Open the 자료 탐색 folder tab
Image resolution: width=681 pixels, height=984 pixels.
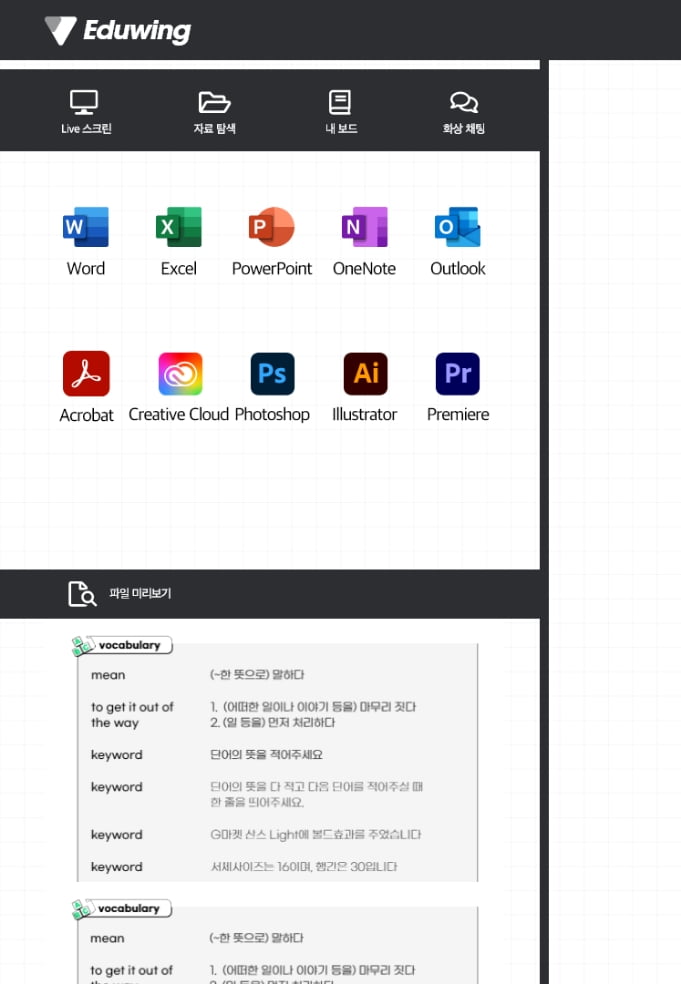pyautogui.click(x=214, y=111)
